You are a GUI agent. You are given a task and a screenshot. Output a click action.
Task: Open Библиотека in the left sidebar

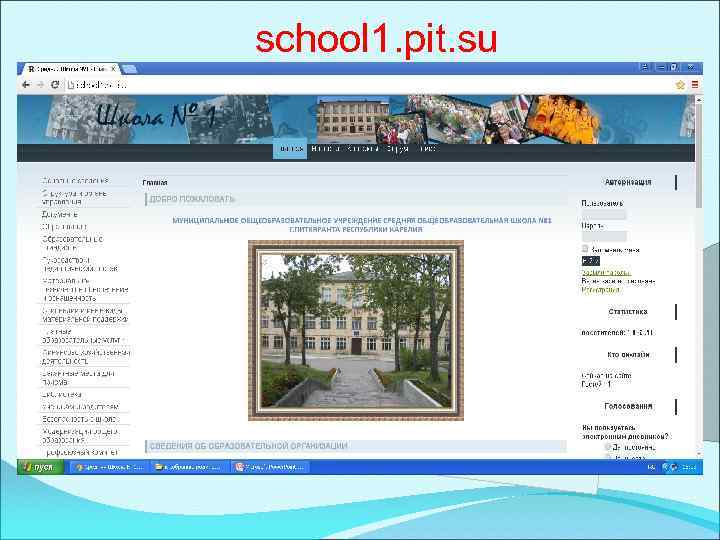(x=62, y=394)
